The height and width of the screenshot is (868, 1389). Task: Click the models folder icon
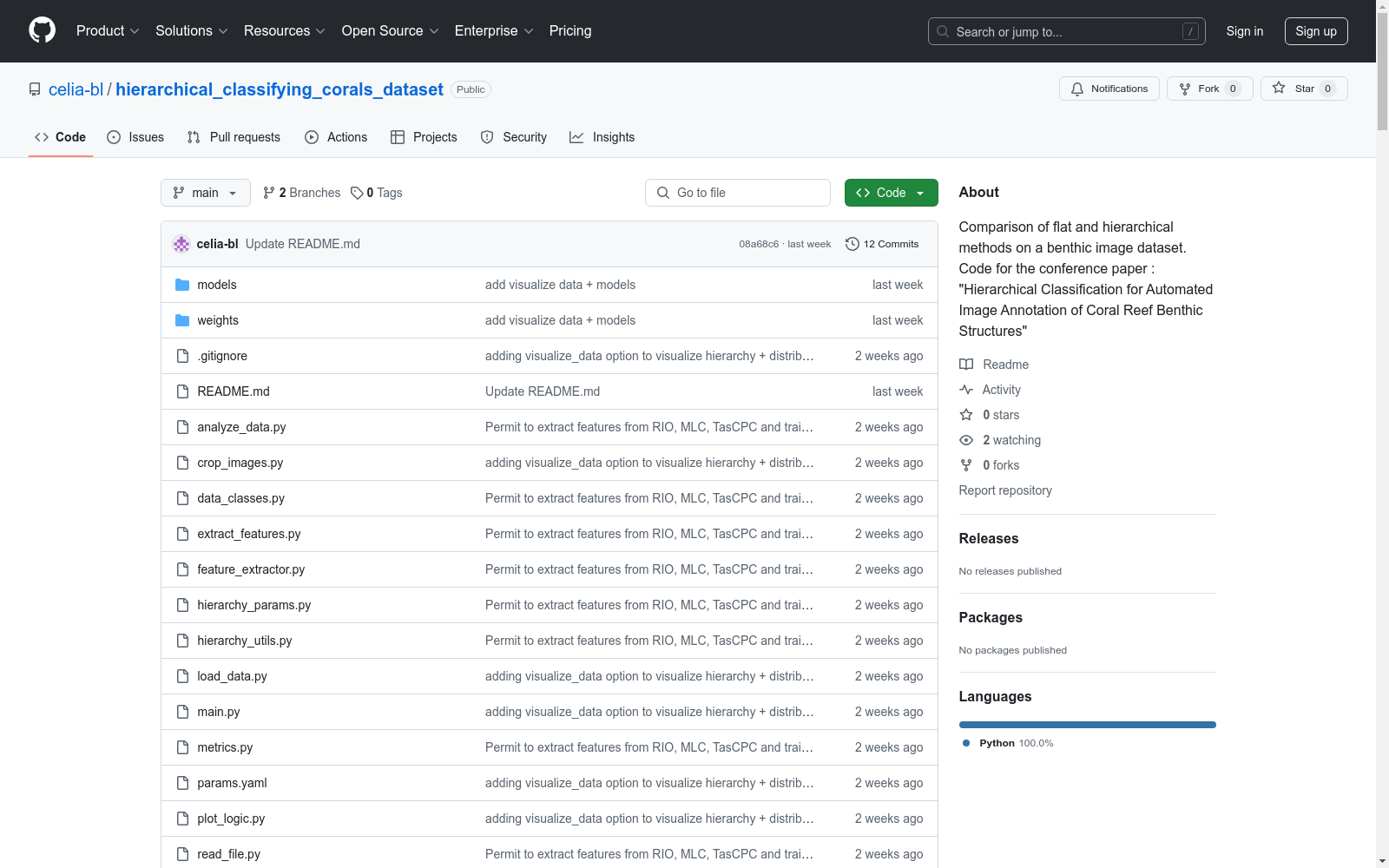tap(182, 285)
